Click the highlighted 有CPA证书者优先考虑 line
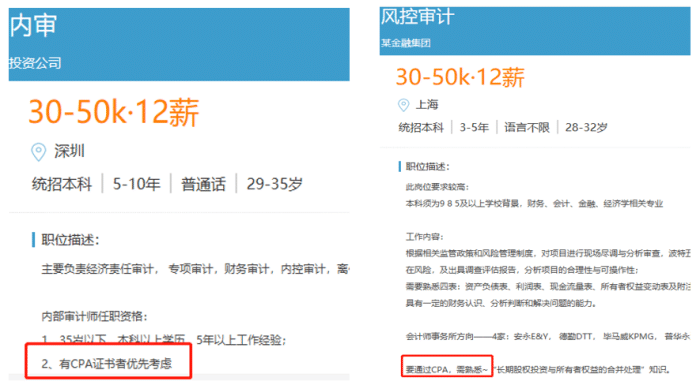Screen dimensions: 700x385 point(107,364)
